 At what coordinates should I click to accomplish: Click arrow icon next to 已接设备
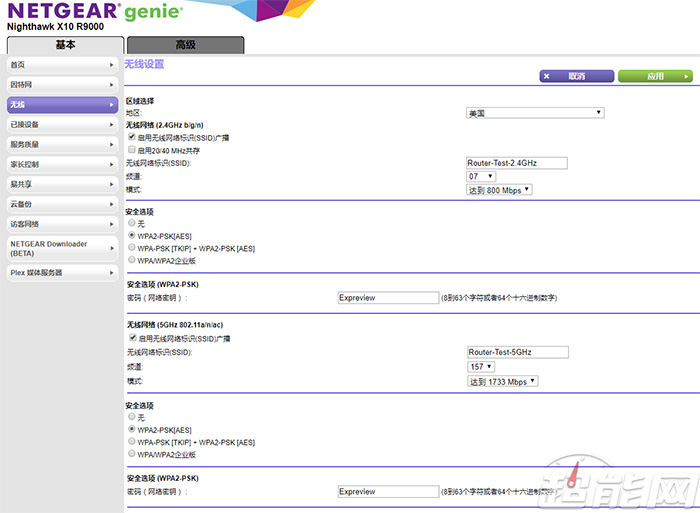(x=112, y=125)
